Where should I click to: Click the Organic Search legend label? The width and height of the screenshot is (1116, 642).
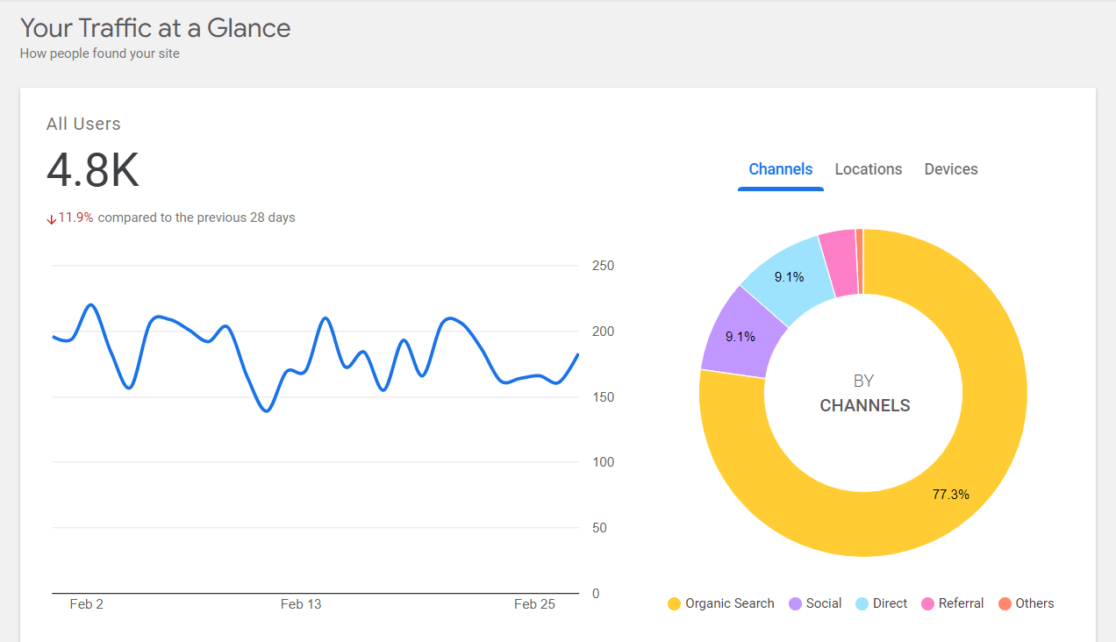click(x=730, y=604)
